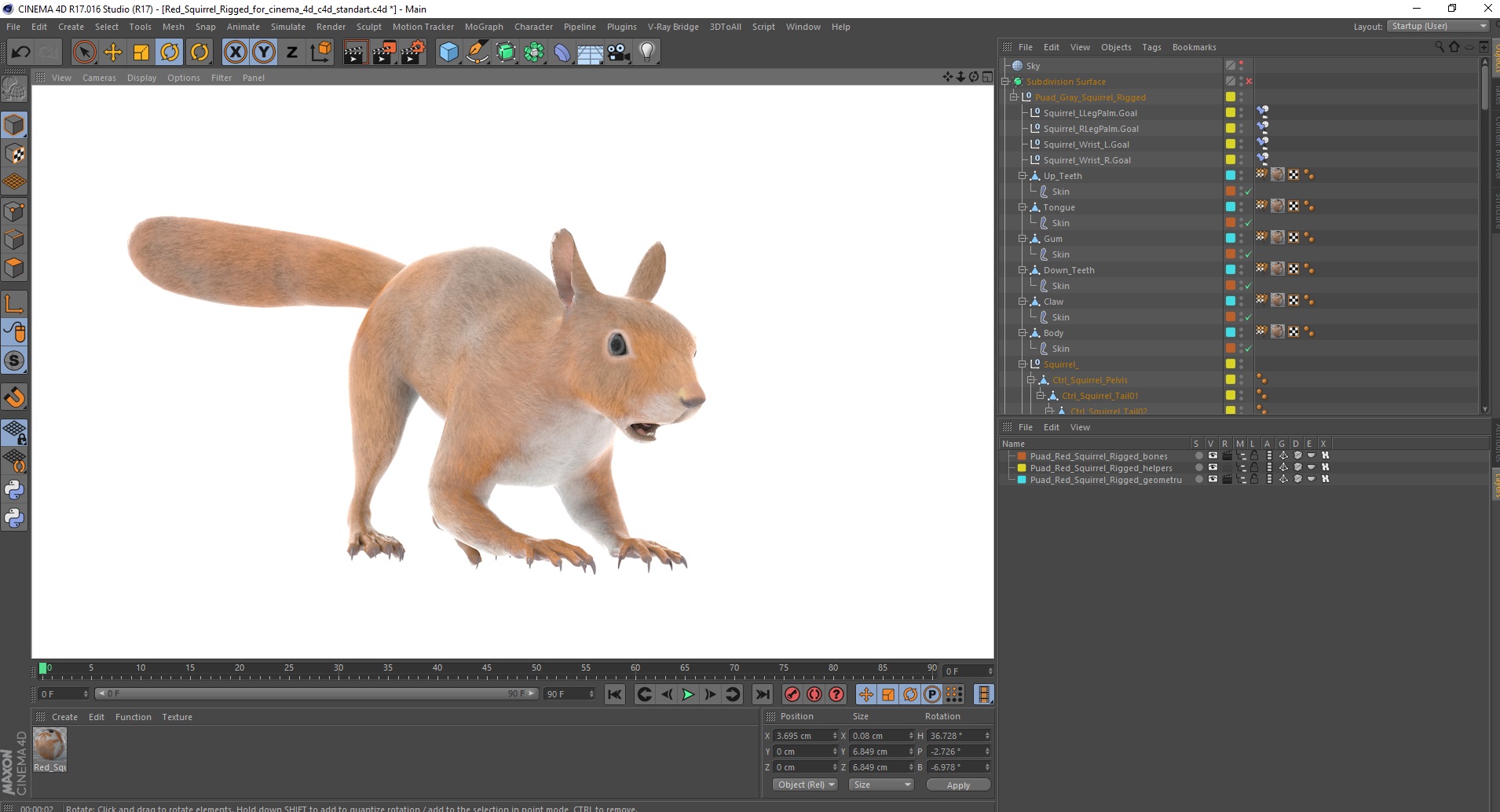Select Squirrel_Wrist_L.Goal in the tree
The image size is (1500, 812).
pyautogui.click(x=1086, y=144)
